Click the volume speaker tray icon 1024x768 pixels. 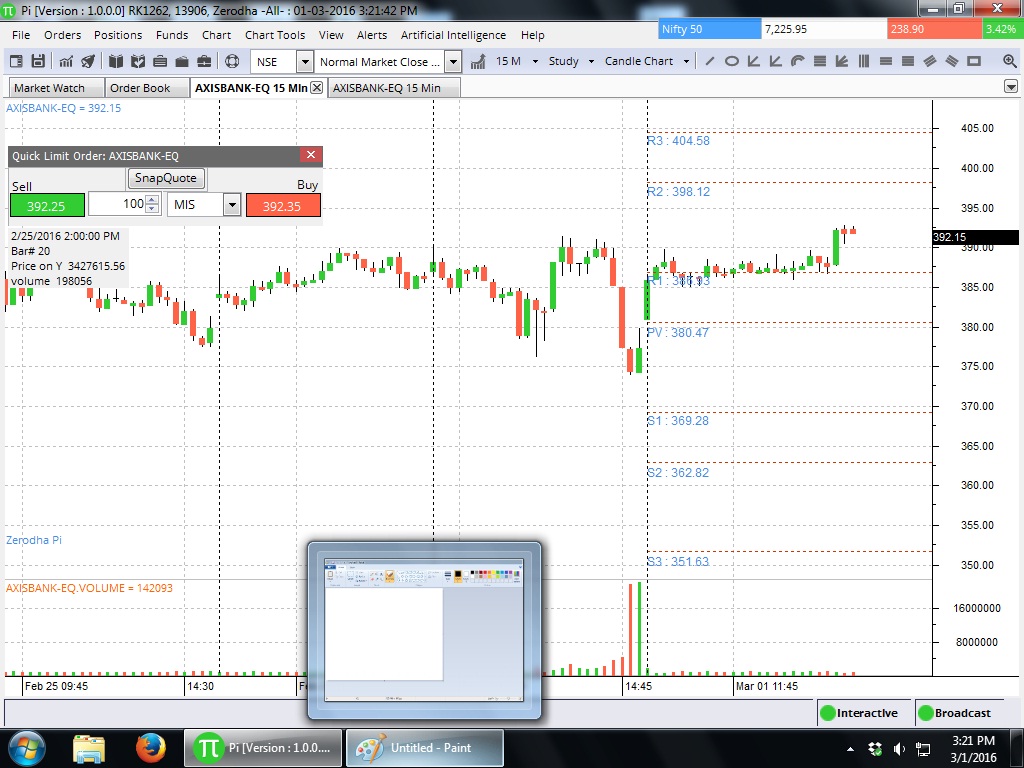tap(899, 749)
